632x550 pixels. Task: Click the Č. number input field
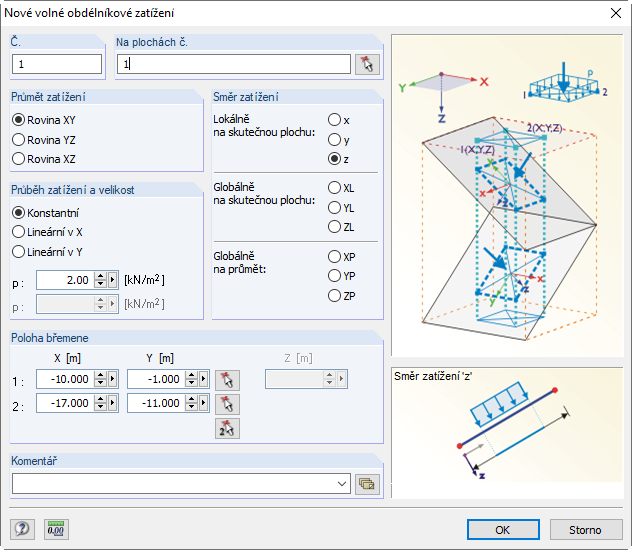point(57,64)
